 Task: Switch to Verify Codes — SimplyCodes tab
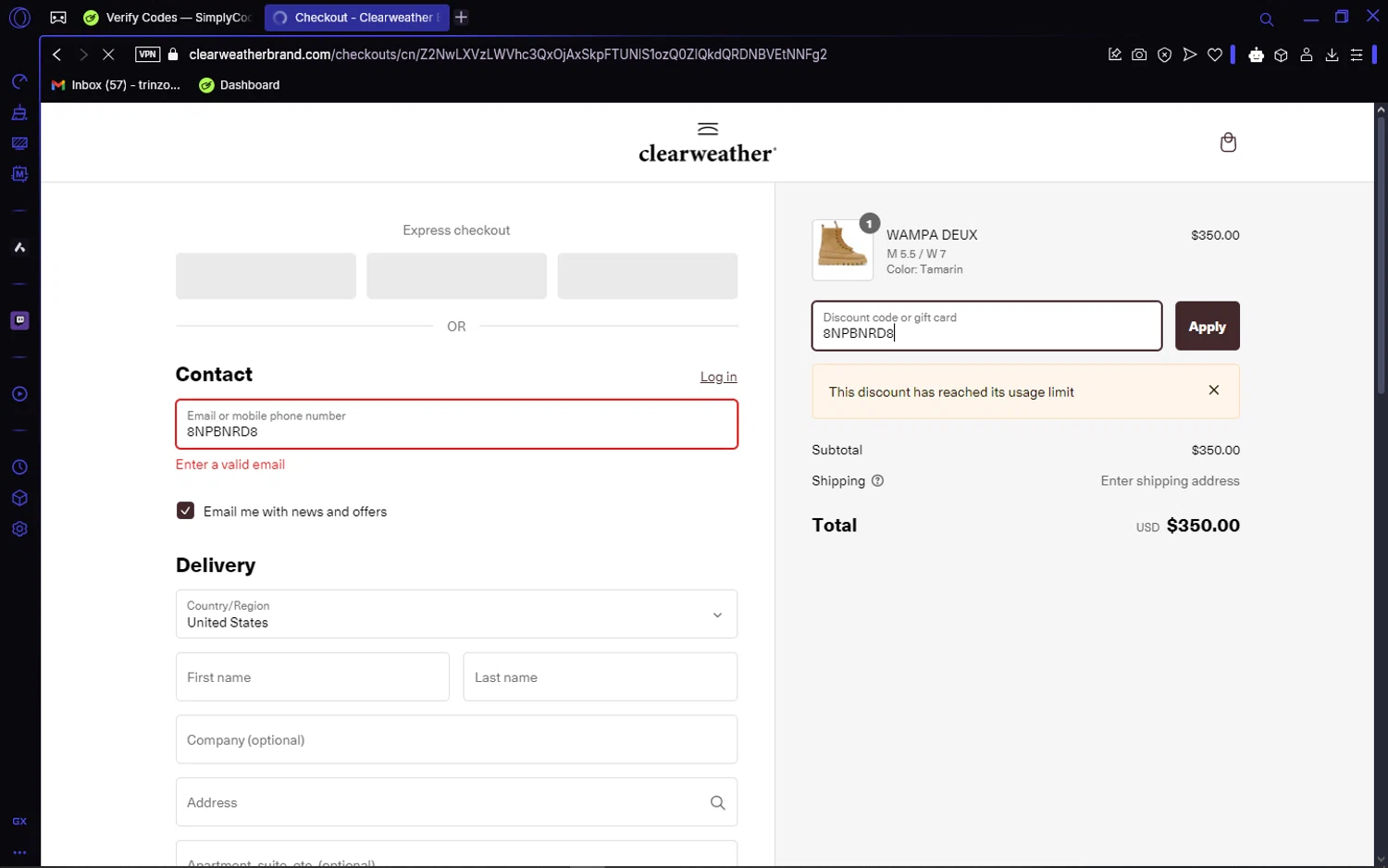click(167, 18)
